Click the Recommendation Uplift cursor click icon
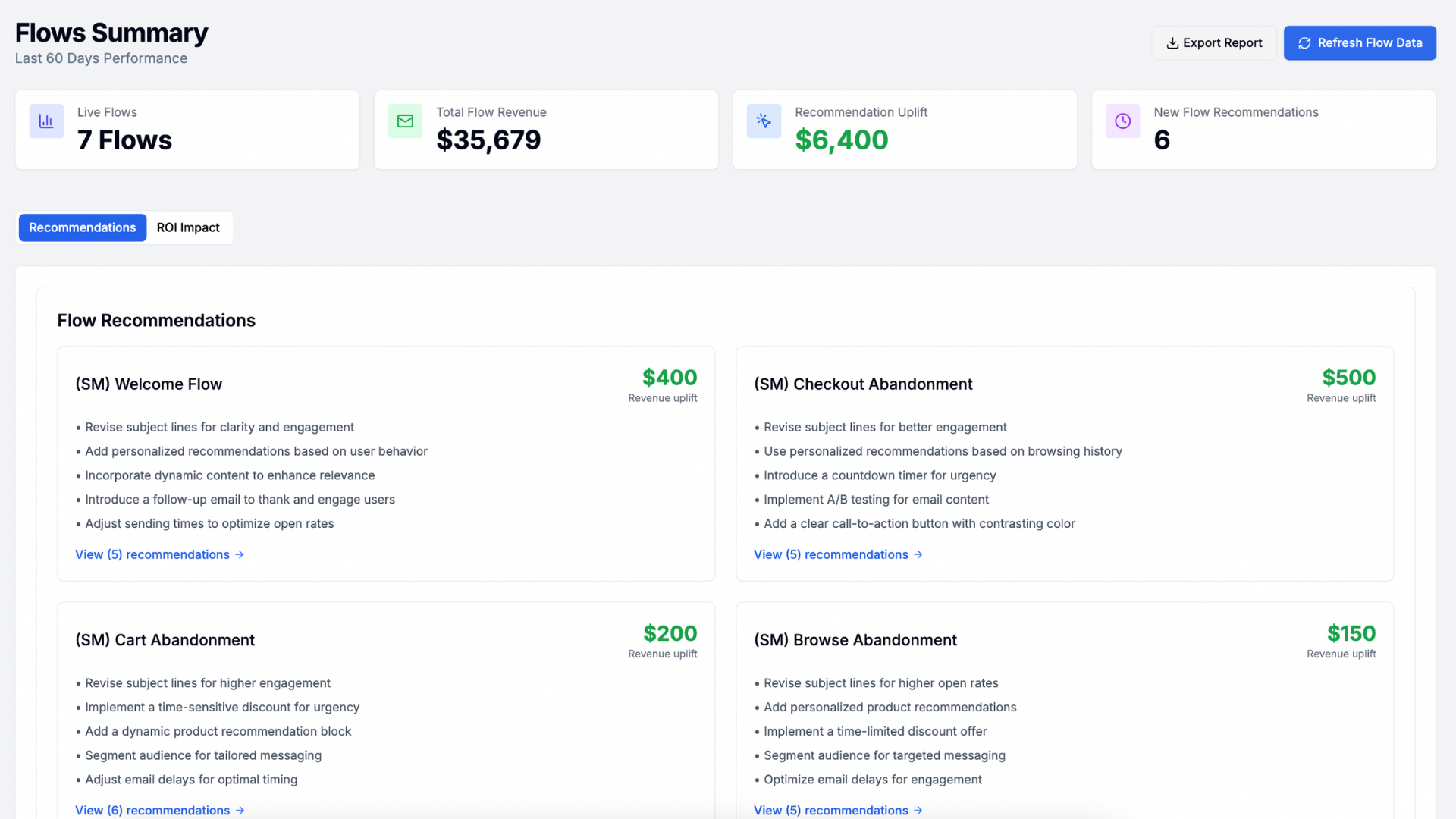 (764, 121)
